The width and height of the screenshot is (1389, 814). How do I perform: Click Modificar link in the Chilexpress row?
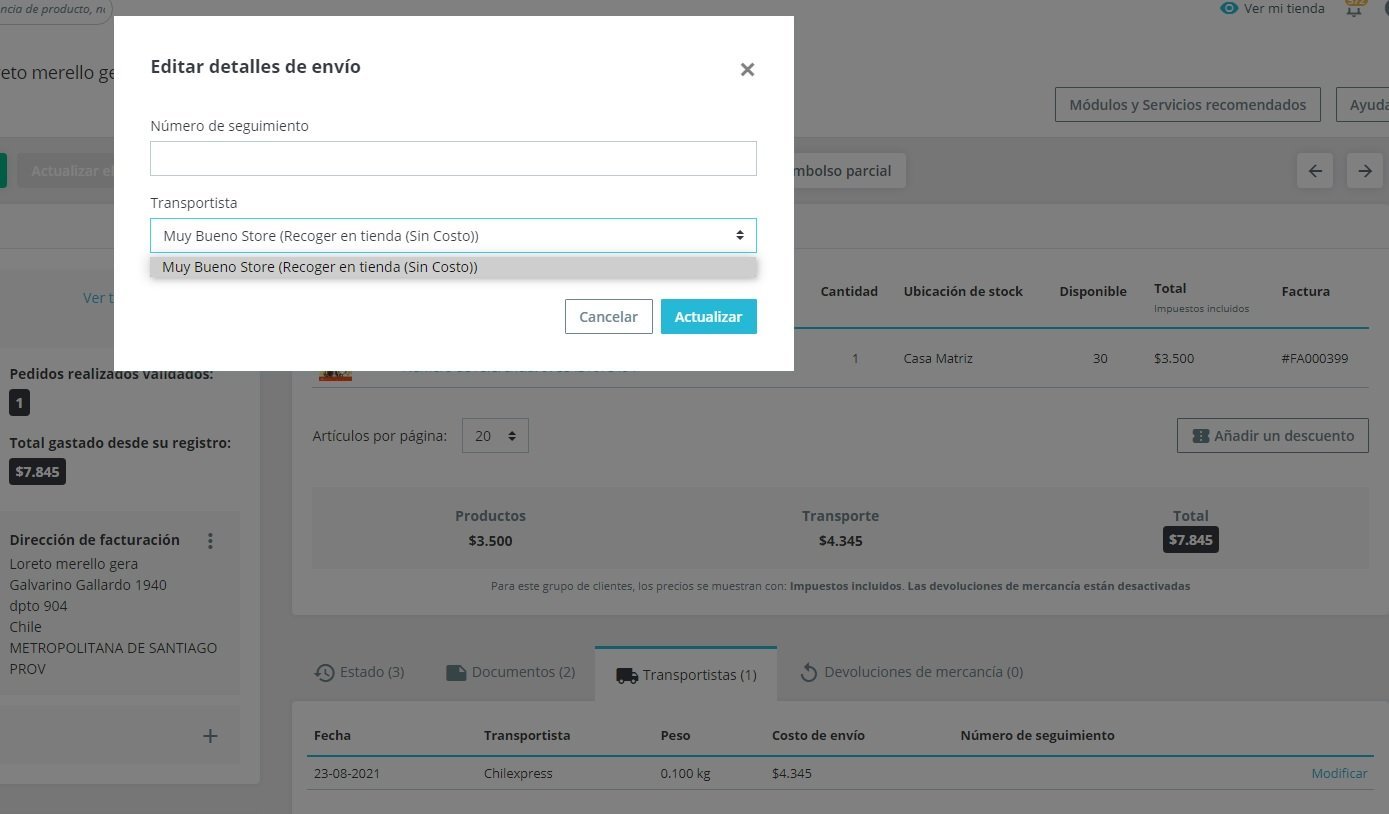pos(1339,773)
